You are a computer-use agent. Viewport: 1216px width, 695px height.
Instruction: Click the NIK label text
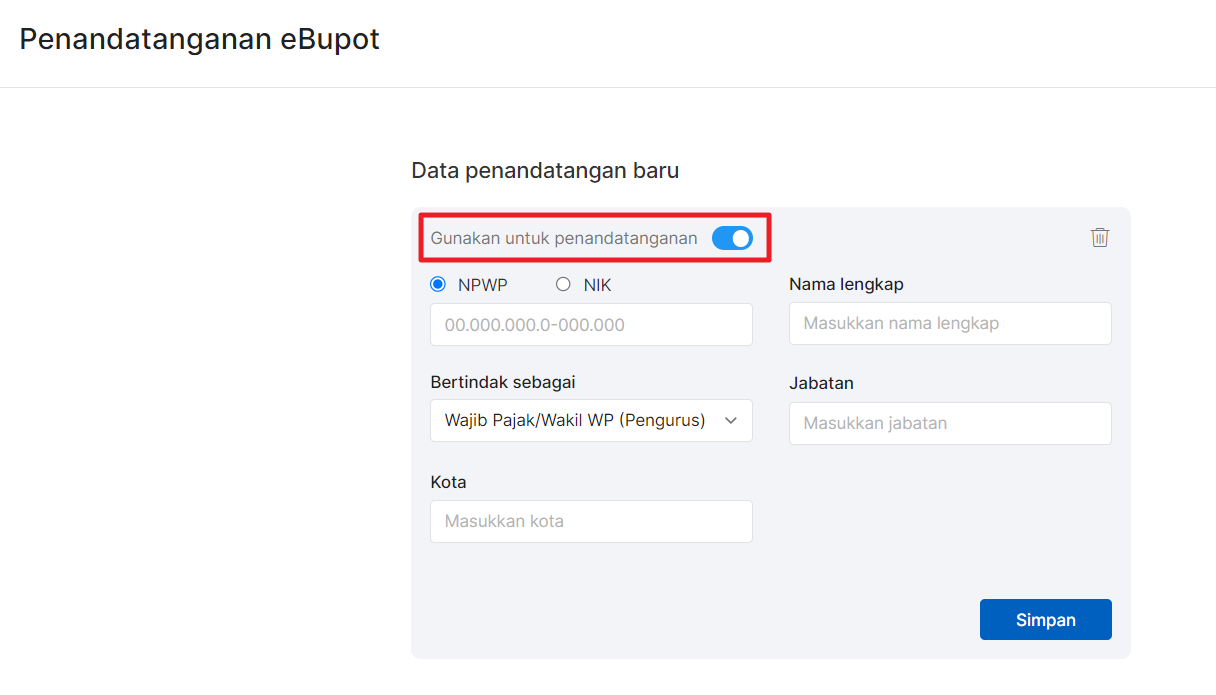point(597,285)
